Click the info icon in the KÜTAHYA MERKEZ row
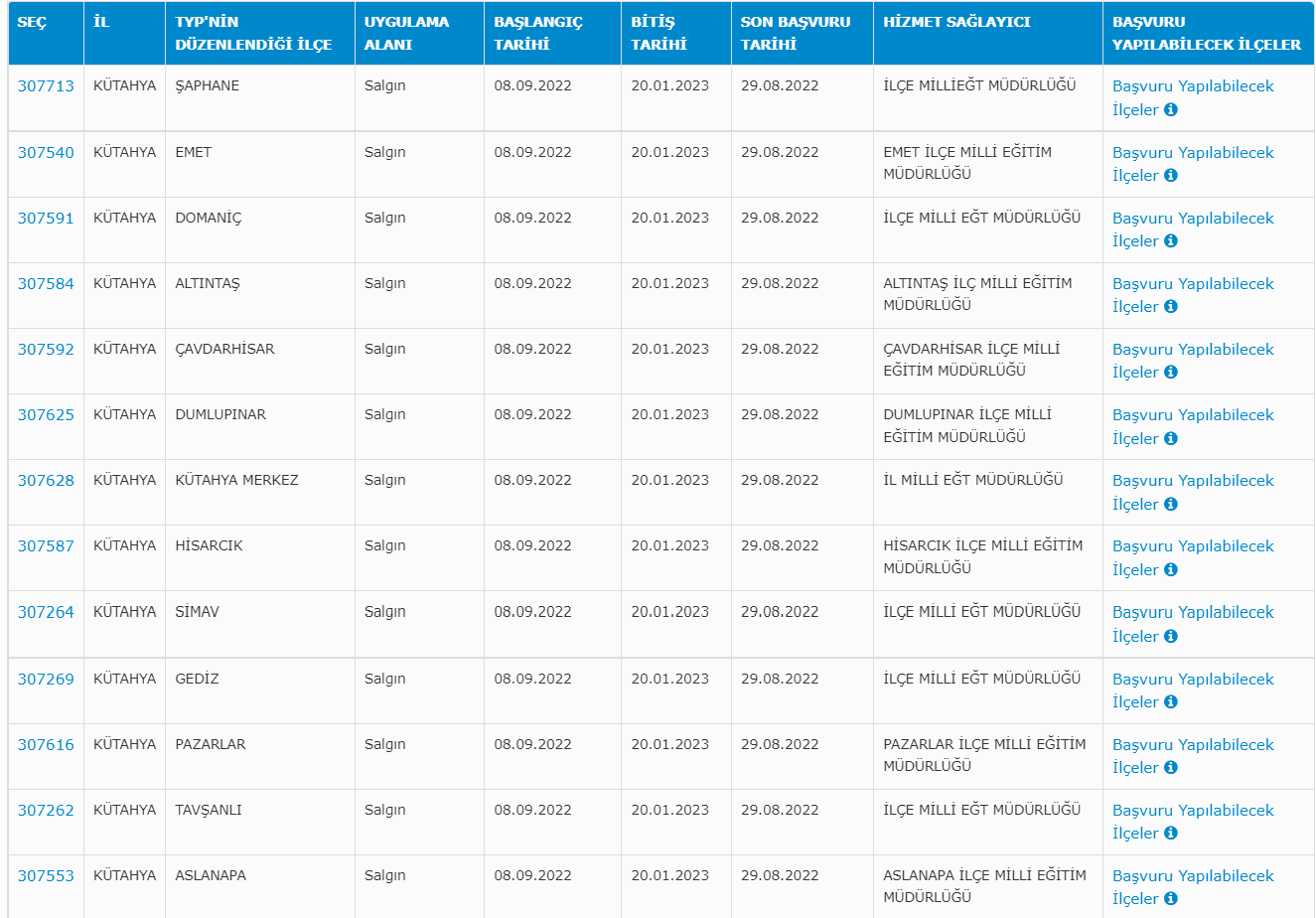The image size is (1316, 918). point(1170,505)
